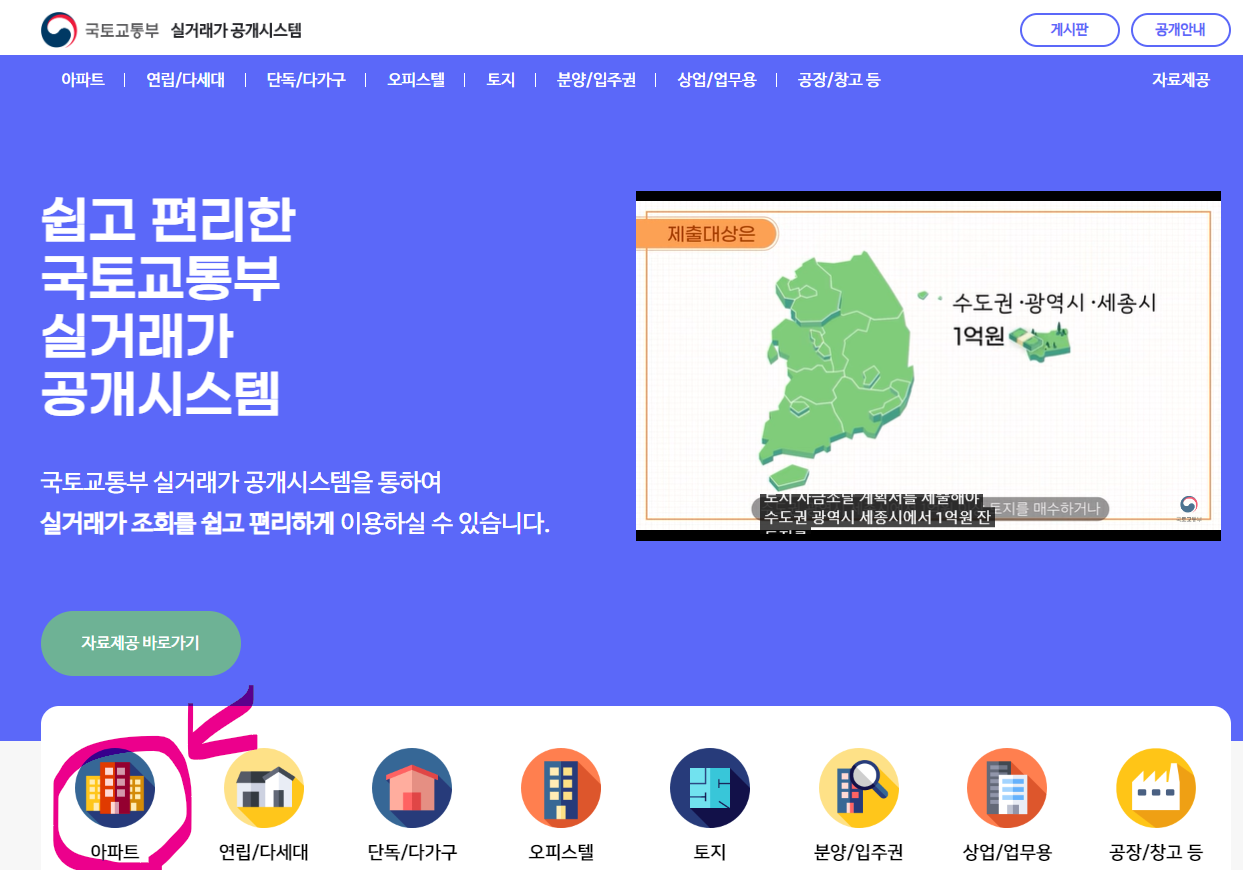Select 오피스텔 in the top navigation bar
This screenshot has width=1243, height=878.
[416, 80]
